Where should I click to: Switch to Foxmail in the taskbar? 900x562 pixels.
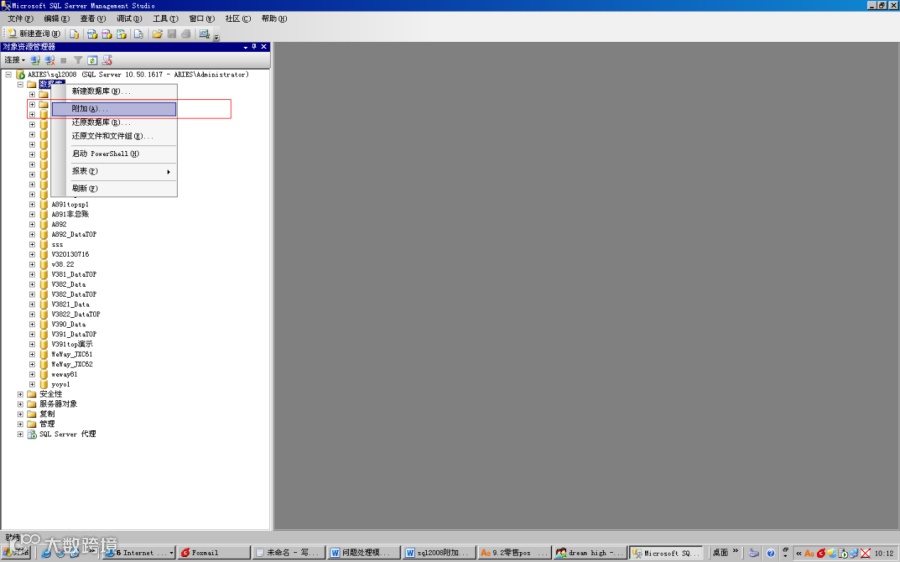[214, 552]
